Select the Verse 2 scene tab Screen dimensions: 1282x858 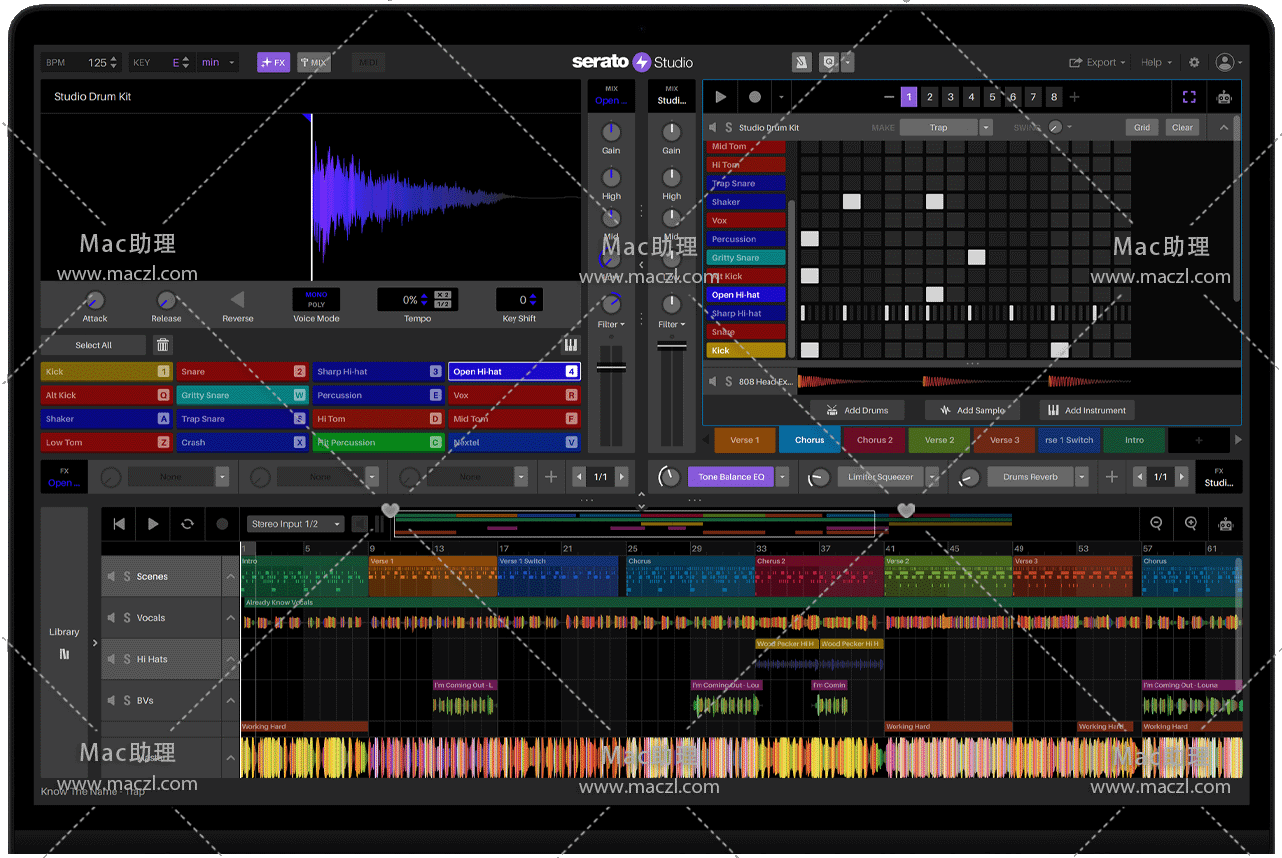tap(939, 440)
